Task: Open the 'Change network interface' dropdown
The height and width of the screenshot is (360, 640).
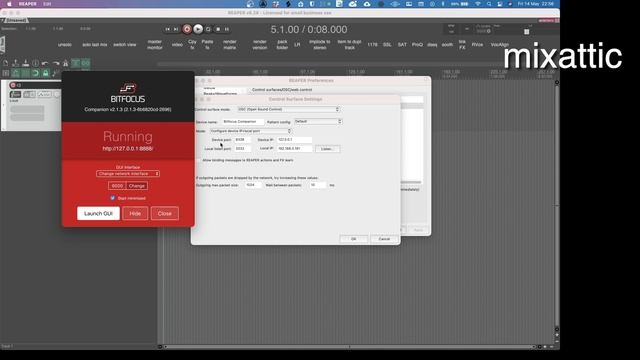Action: pyautogui.click(x=128, y=173)
